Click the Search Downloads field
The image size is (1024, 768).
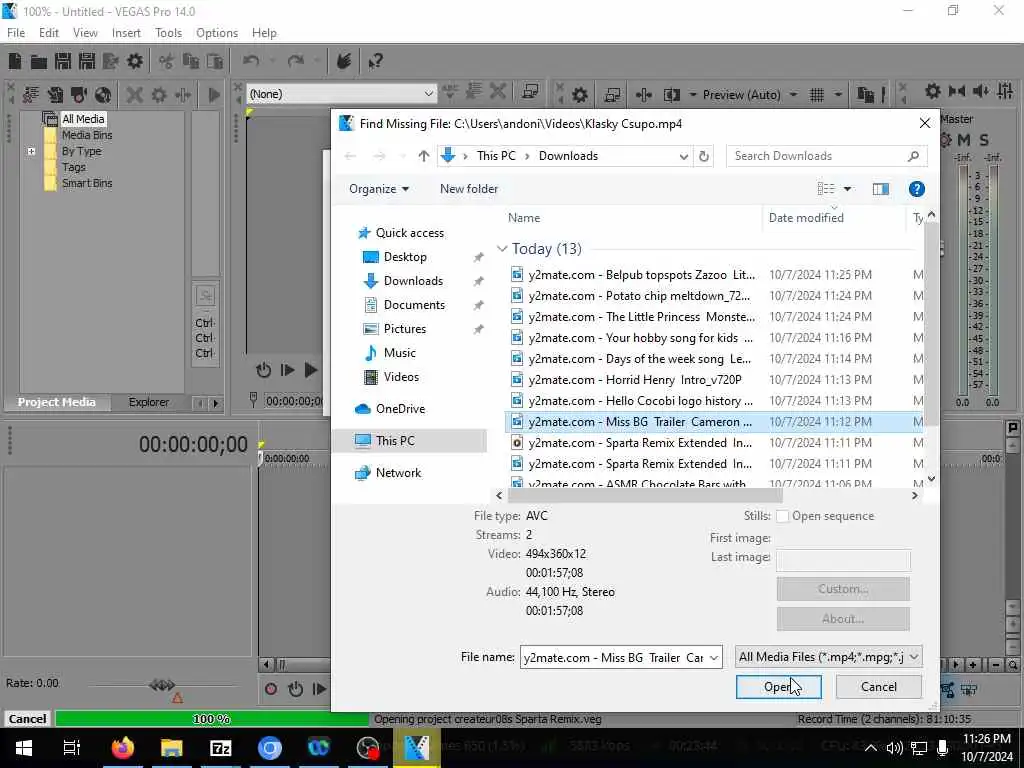point(826,156)
